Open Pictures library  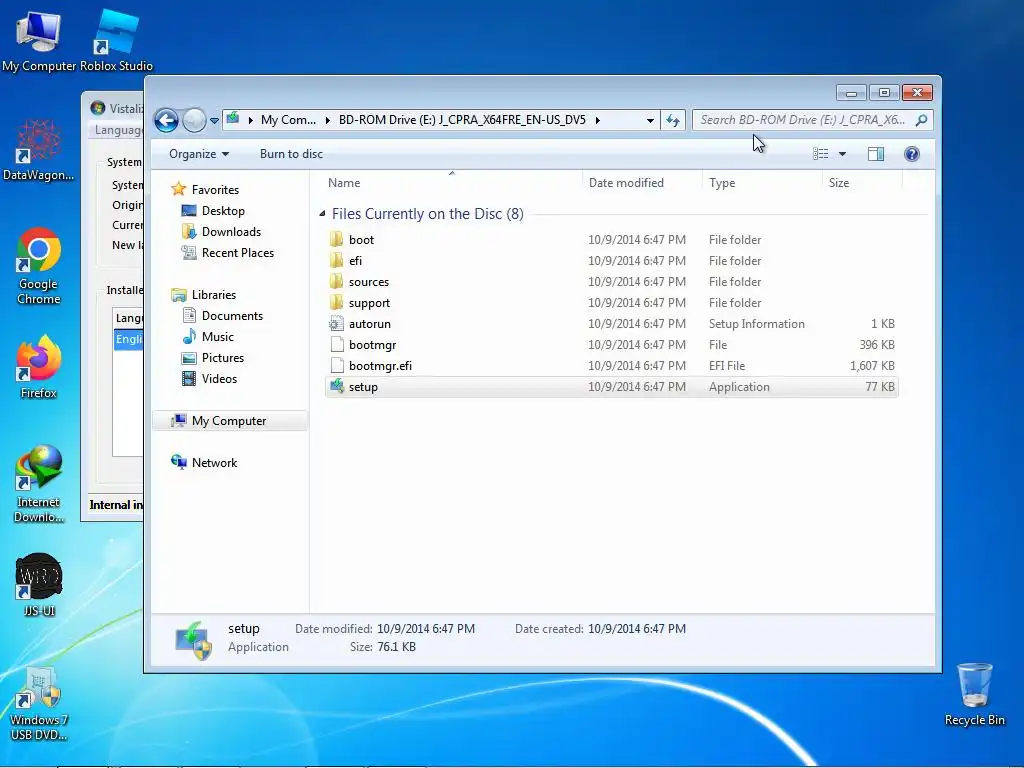click(x=223, y=358)
